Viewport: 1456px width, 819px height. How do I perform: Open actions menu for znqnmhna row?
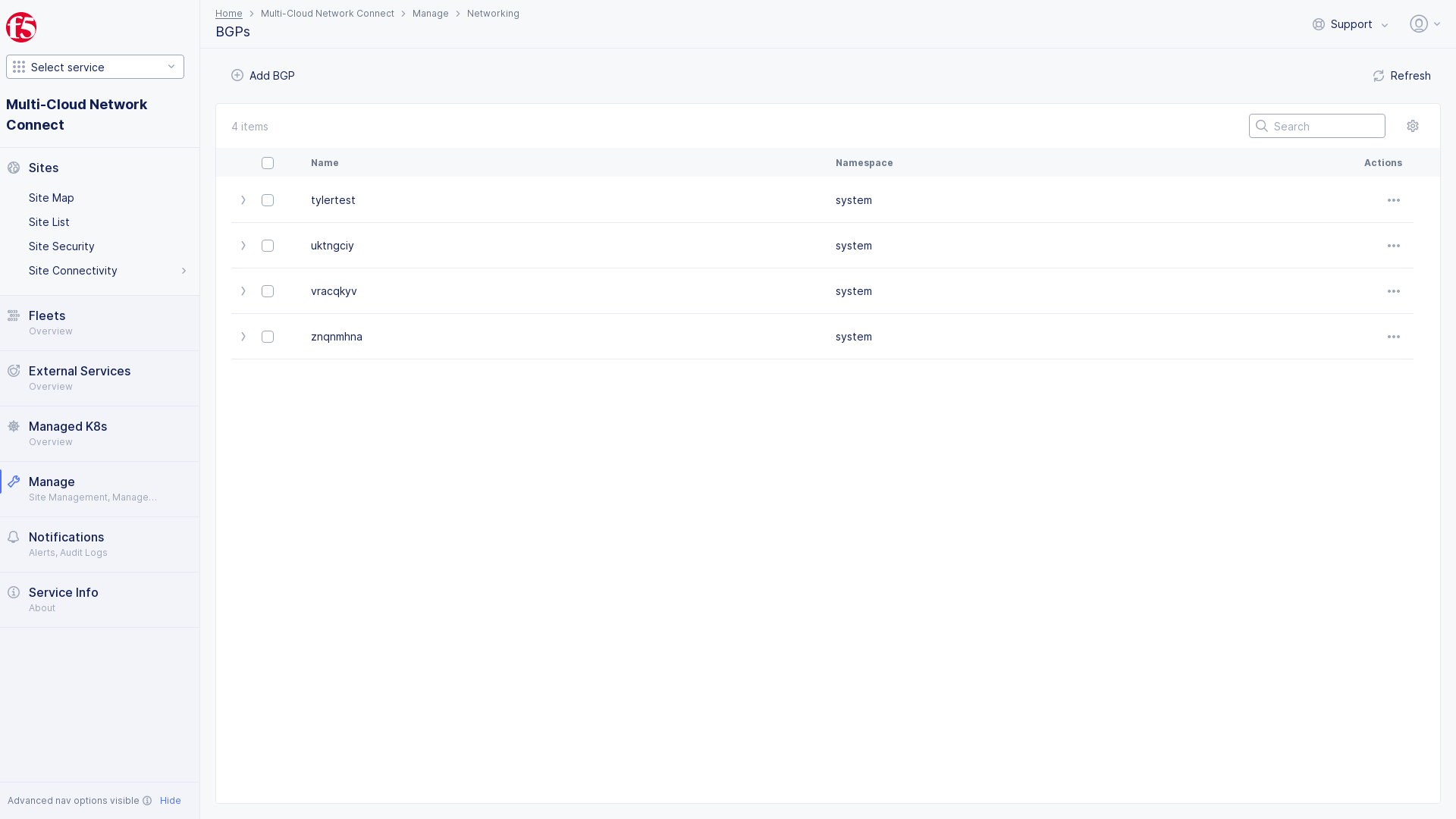1394,337
